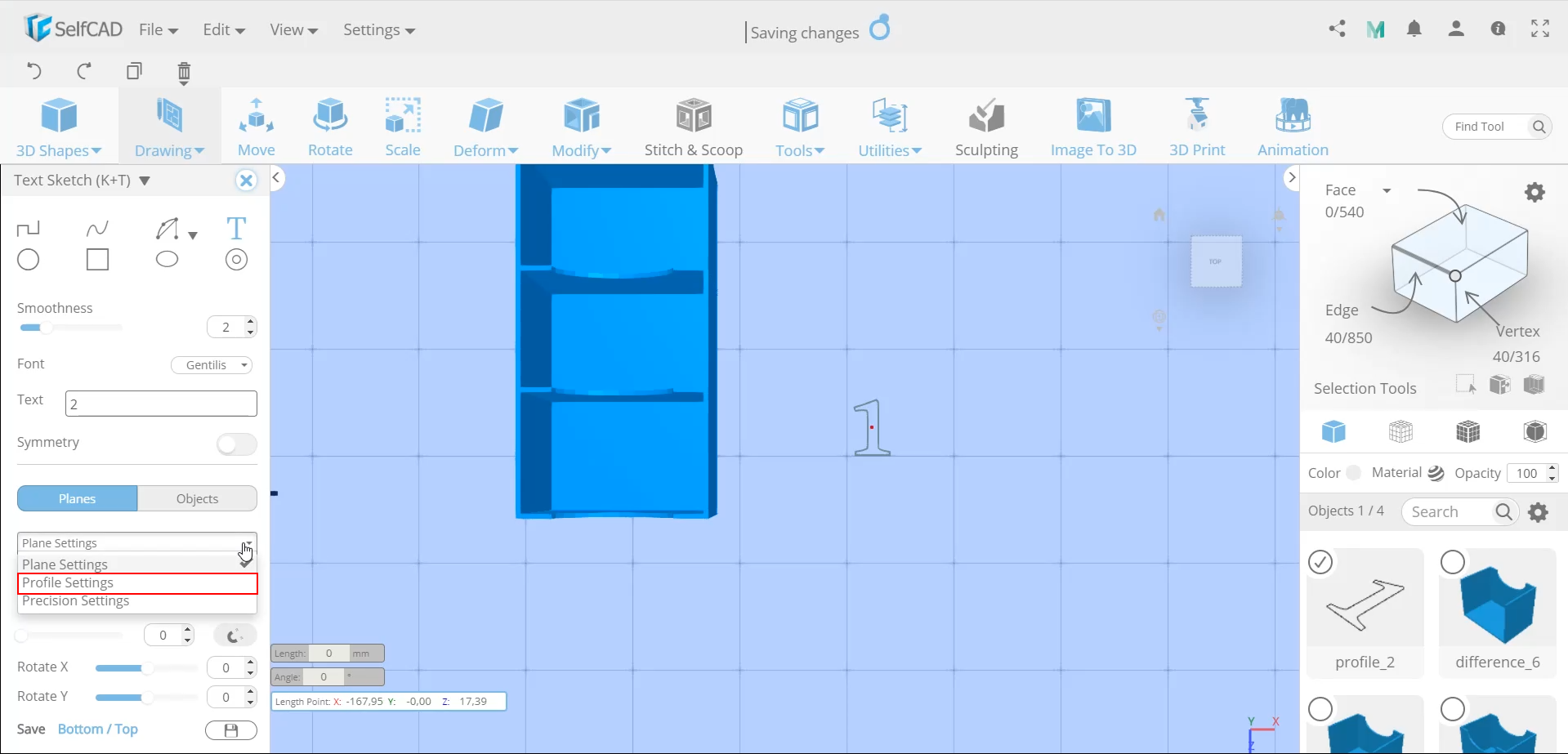
Task: Click the Copy objects icon
Action: pos(134,71)
